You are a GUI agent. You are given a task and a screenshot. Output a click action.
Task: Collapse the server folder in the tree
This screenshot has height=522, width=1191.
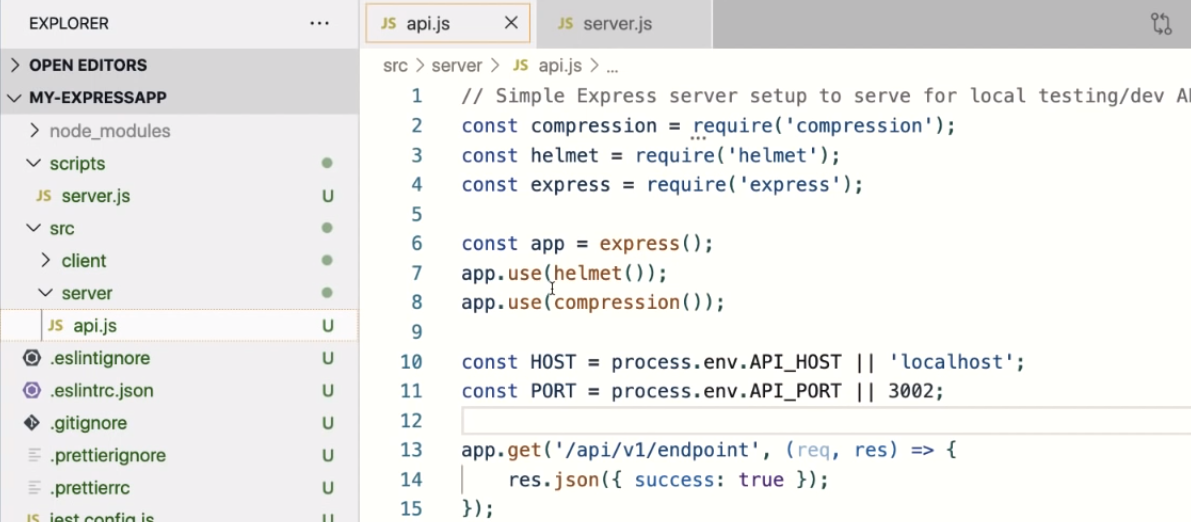pos(86,293)
